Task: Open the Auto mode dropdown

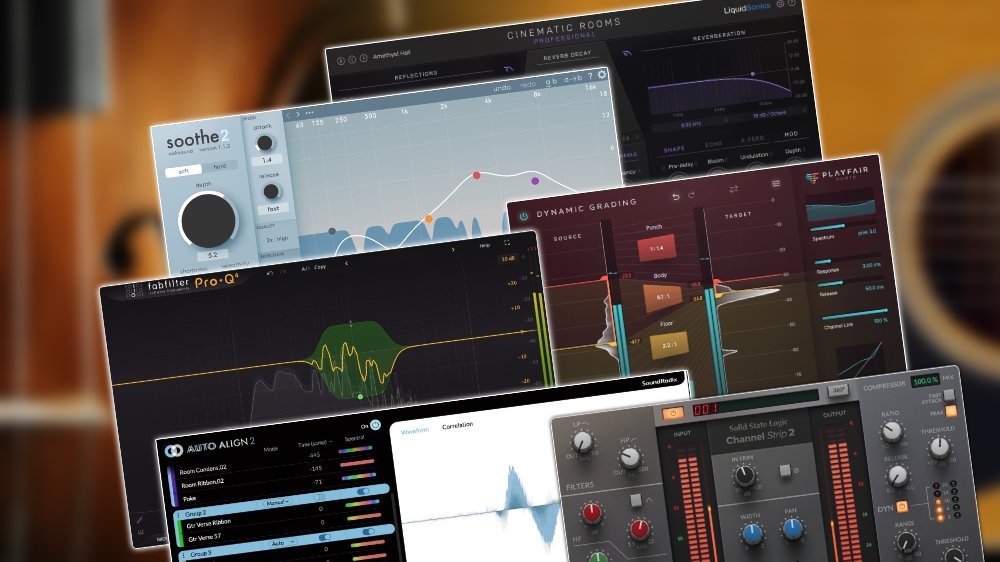Action: pyautogui.click(x=283, y=543)
